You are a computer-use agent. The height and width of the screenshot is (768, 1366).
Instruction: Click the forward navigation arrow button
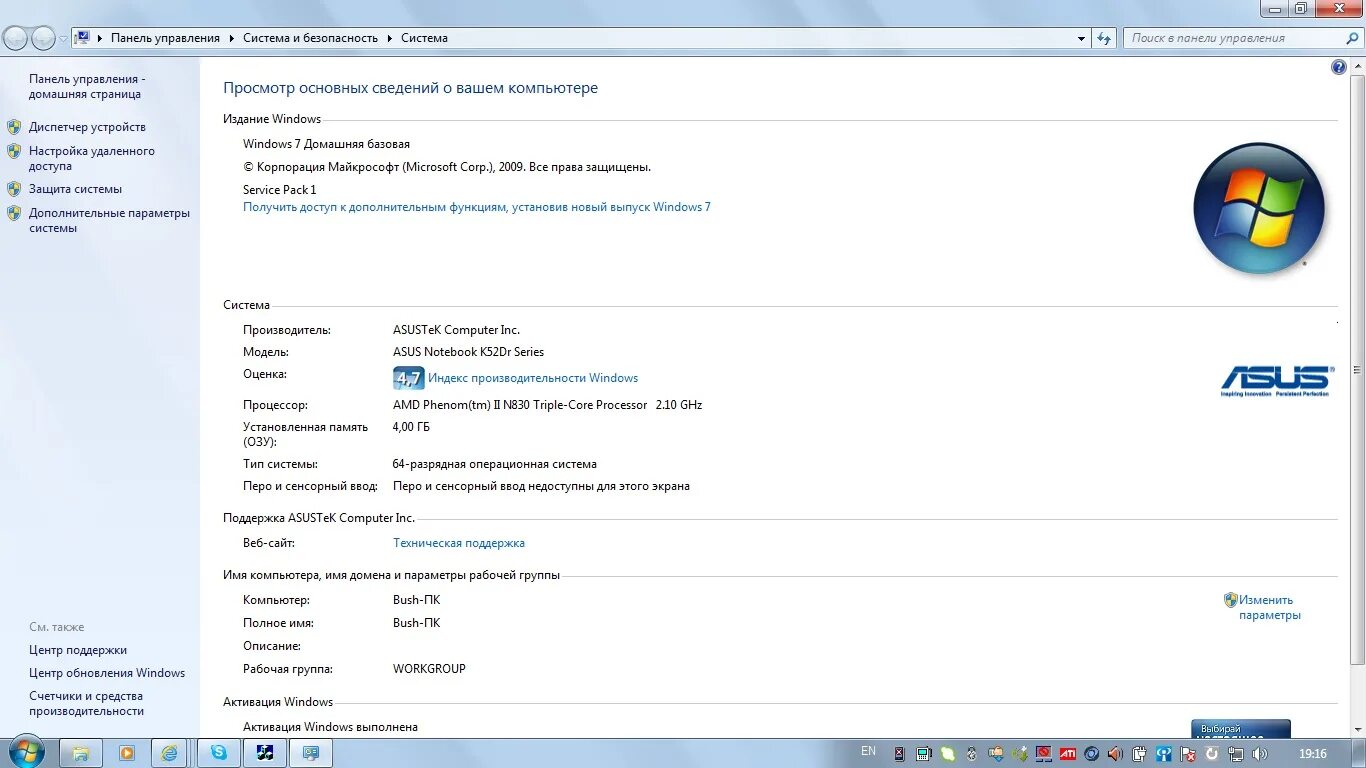click(44, 38)
